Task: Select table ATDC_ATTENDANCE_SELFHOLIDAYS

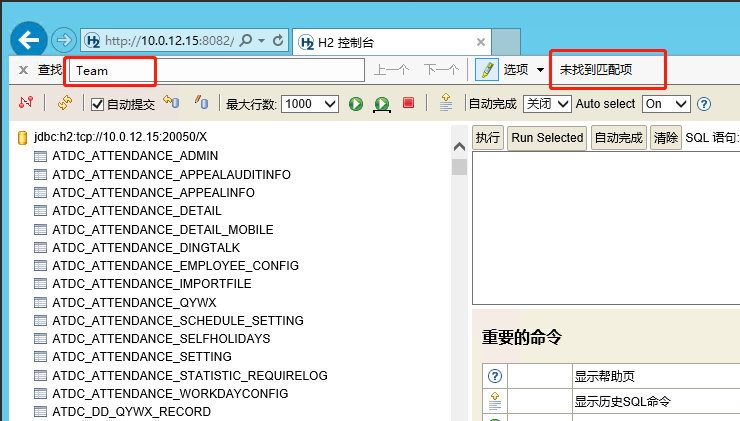Action: pyautogui.click(x=161, y=338)
